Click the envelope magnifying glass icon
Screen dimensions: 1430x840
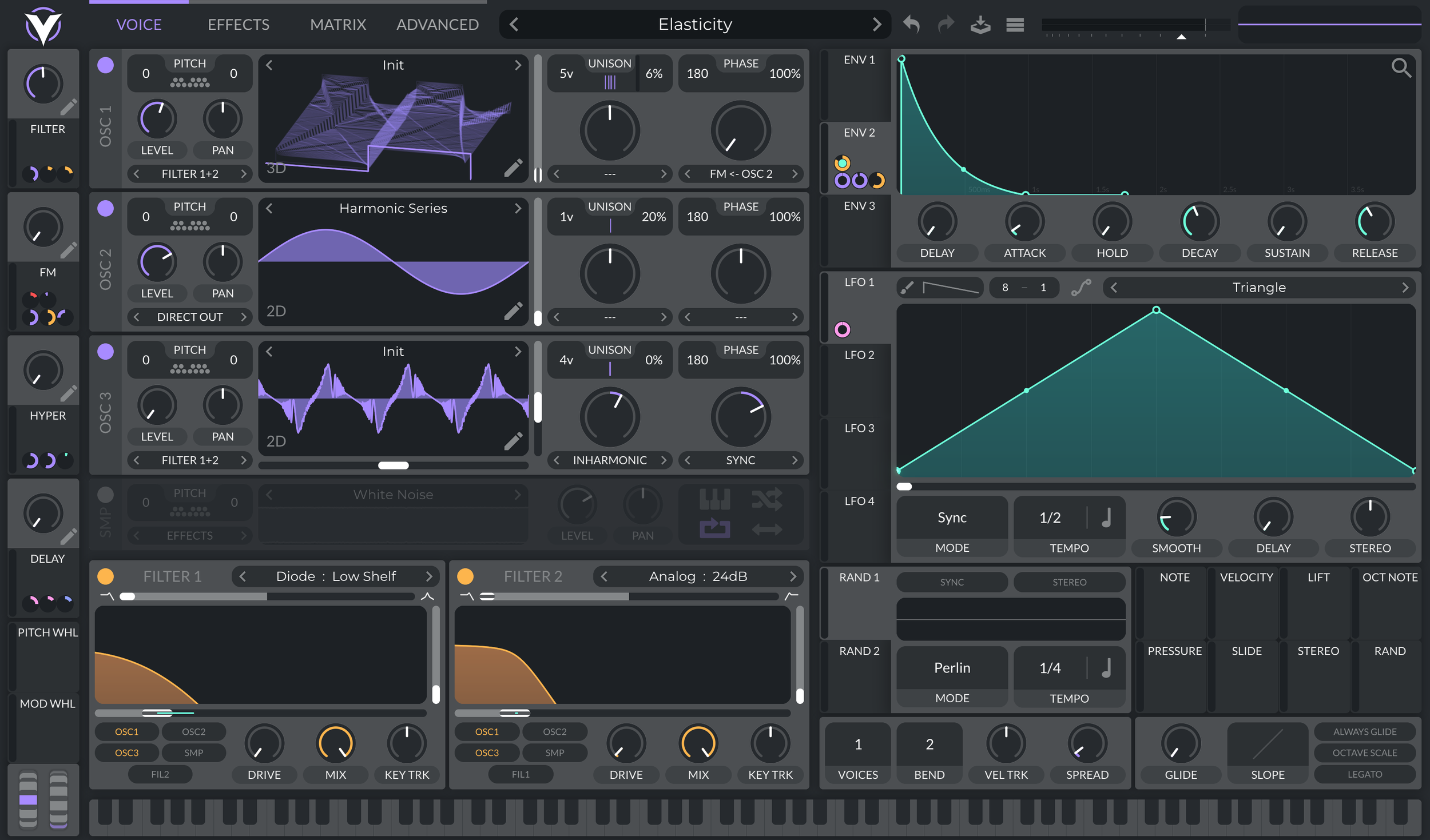click(1401, 68)
